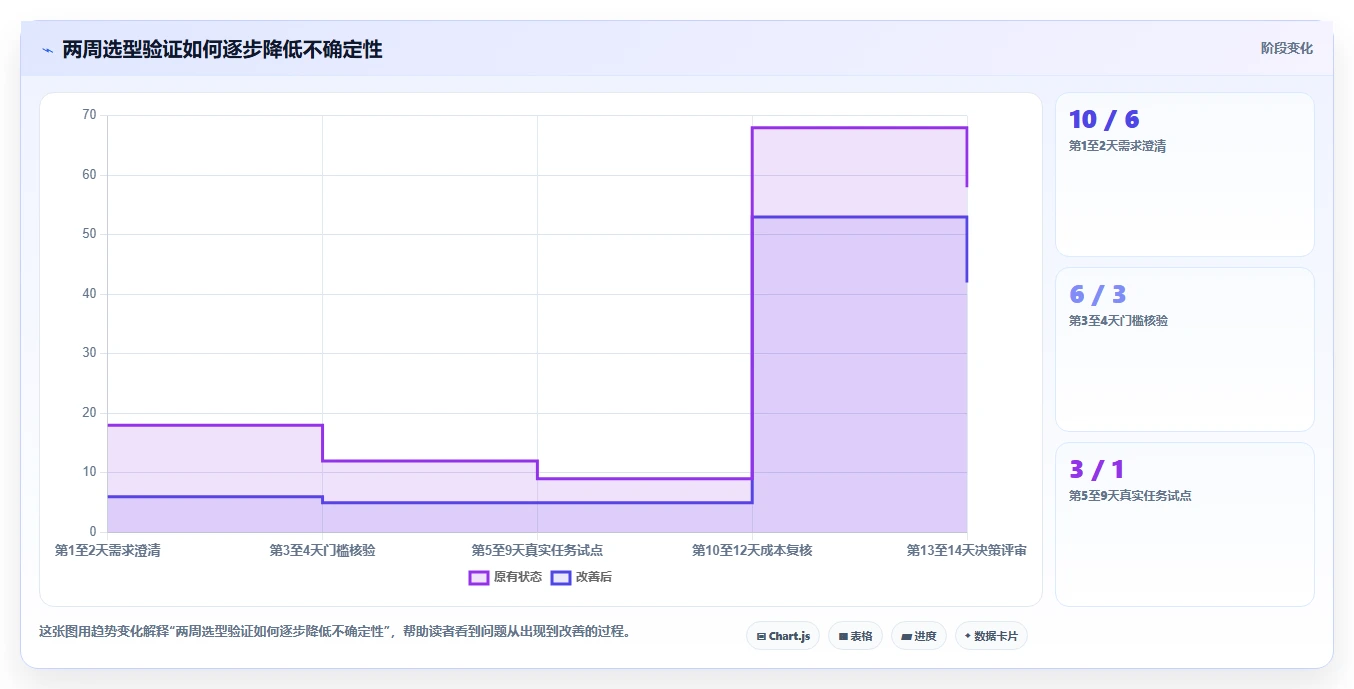Click card caption 第1至2天需求澄清

click(x=1117, y=146)
